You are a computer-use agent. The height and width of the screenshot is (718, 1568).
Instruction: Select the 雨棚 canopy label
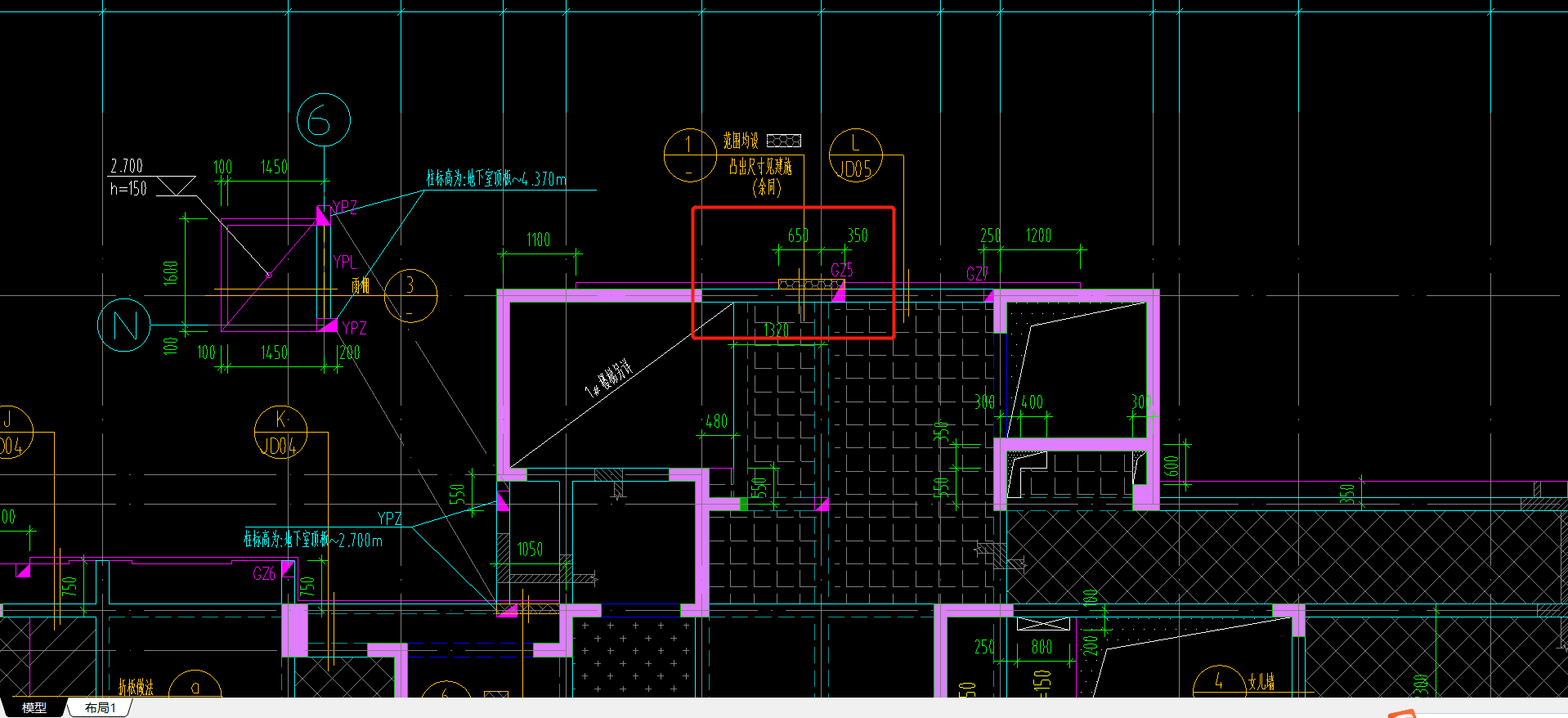point(361,285)
